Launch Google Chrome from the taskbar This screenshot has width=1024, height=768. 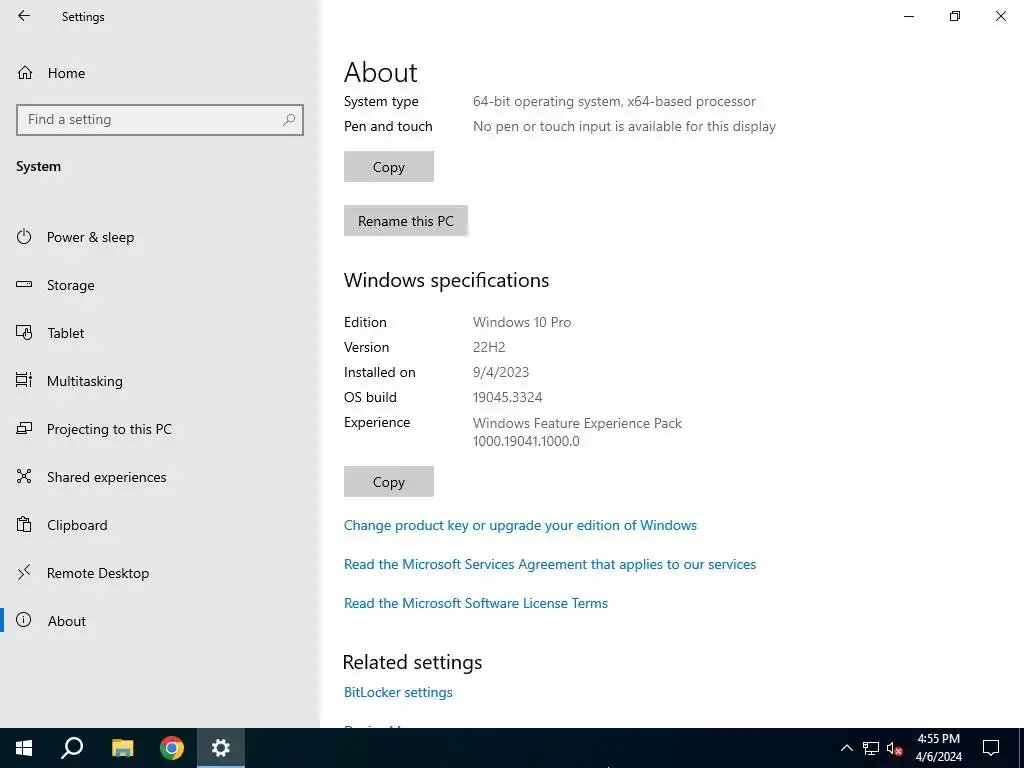pos(172,748)
